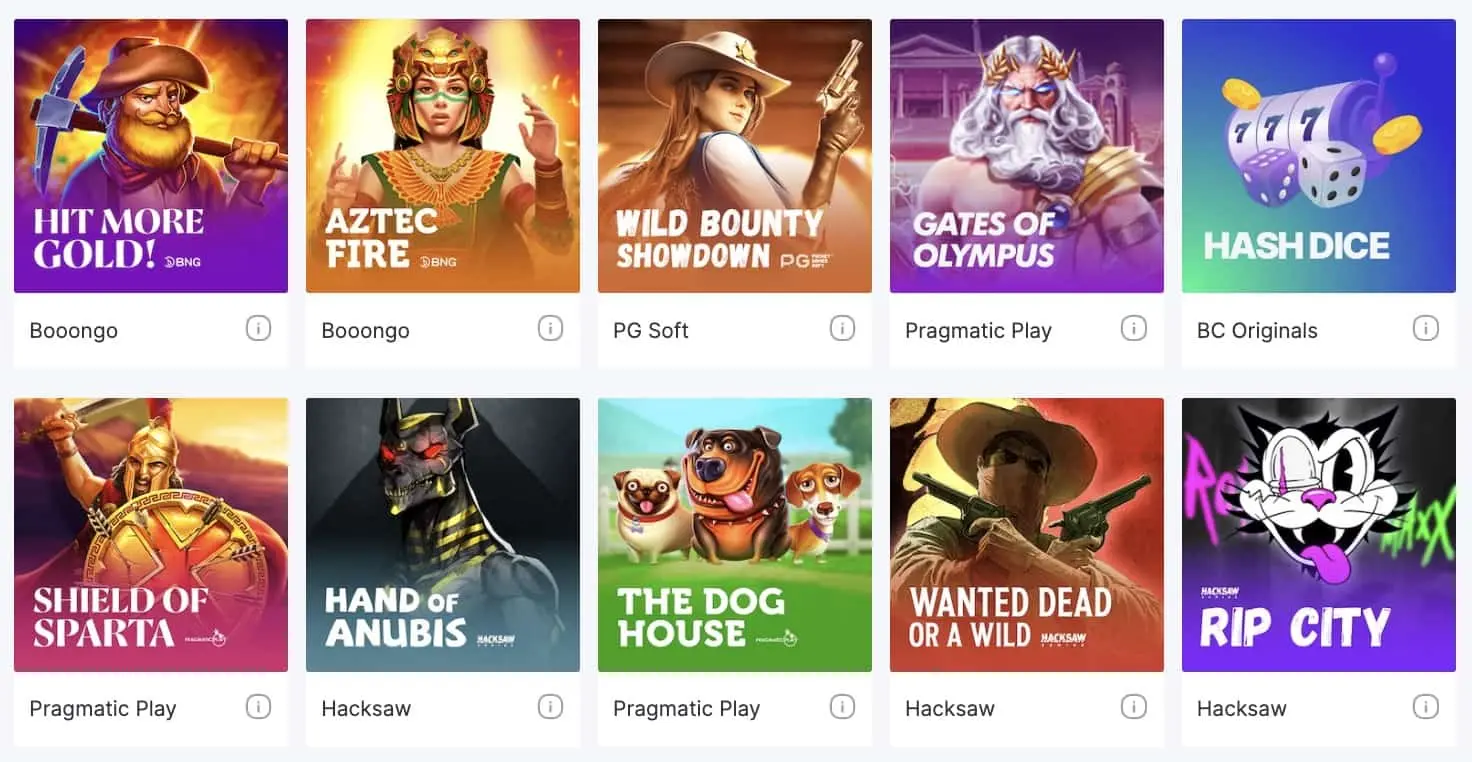Click the PG Soft provider label
This screenshot has height=762, width=1472.
tap(651, 330)
